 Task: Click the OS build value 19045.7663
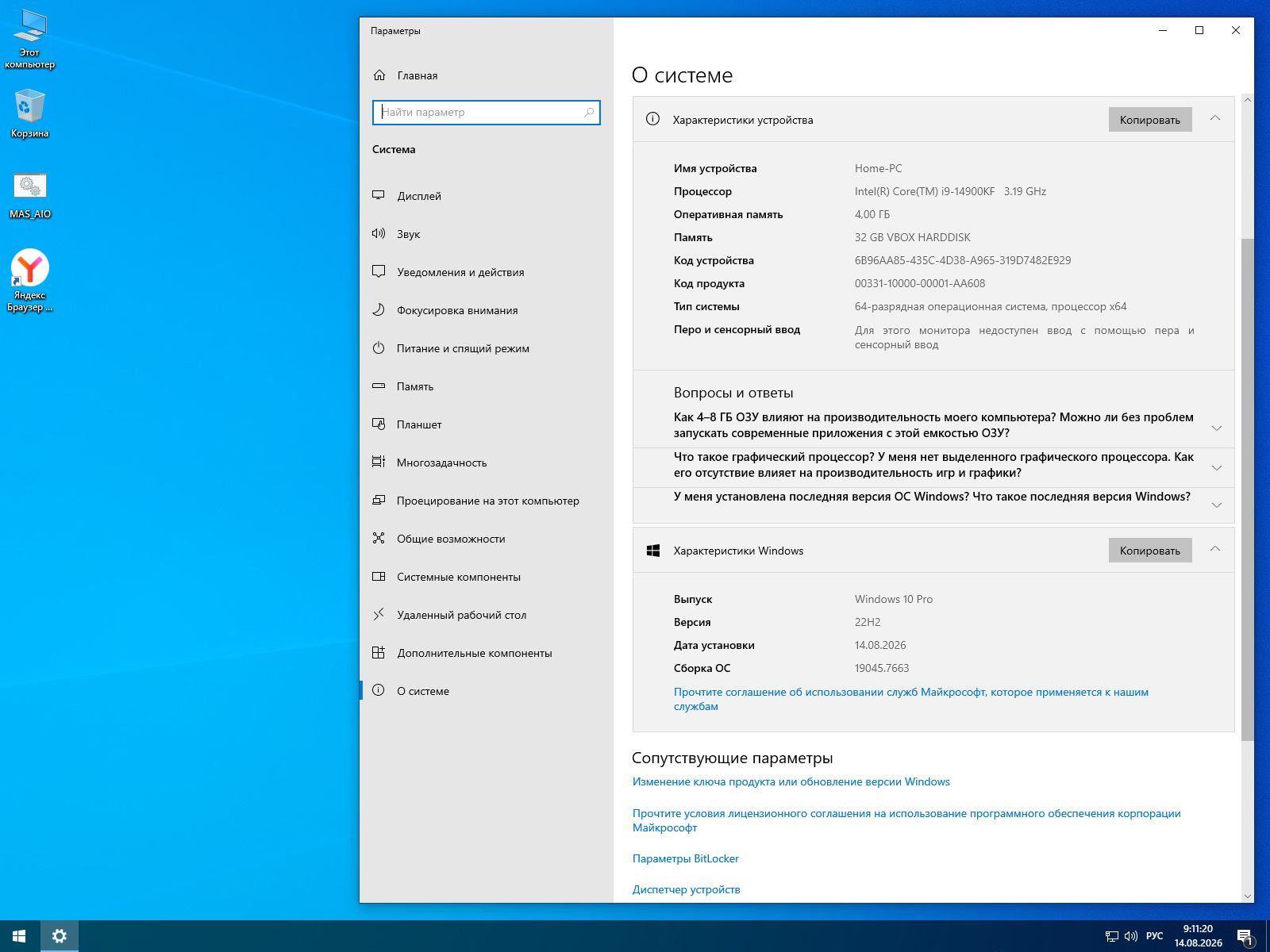coord(882,668)
